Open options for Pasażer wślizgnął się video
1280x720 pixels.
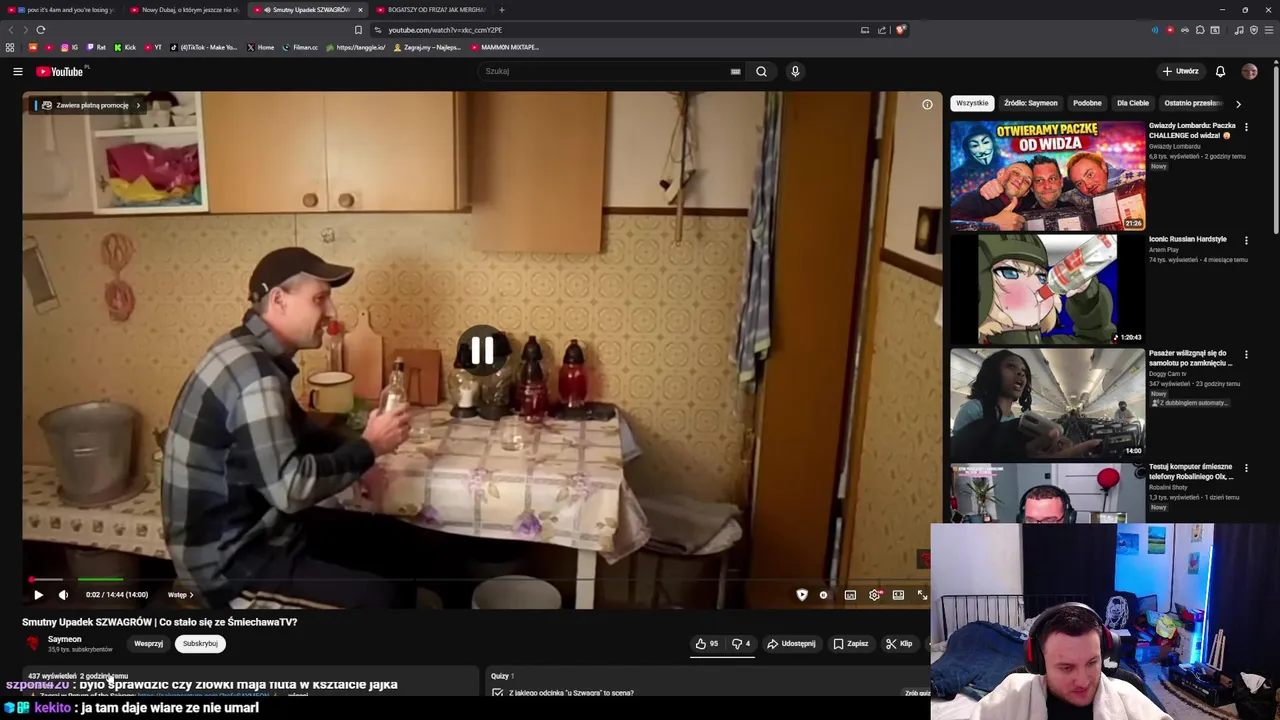(x=1246, y=354)
